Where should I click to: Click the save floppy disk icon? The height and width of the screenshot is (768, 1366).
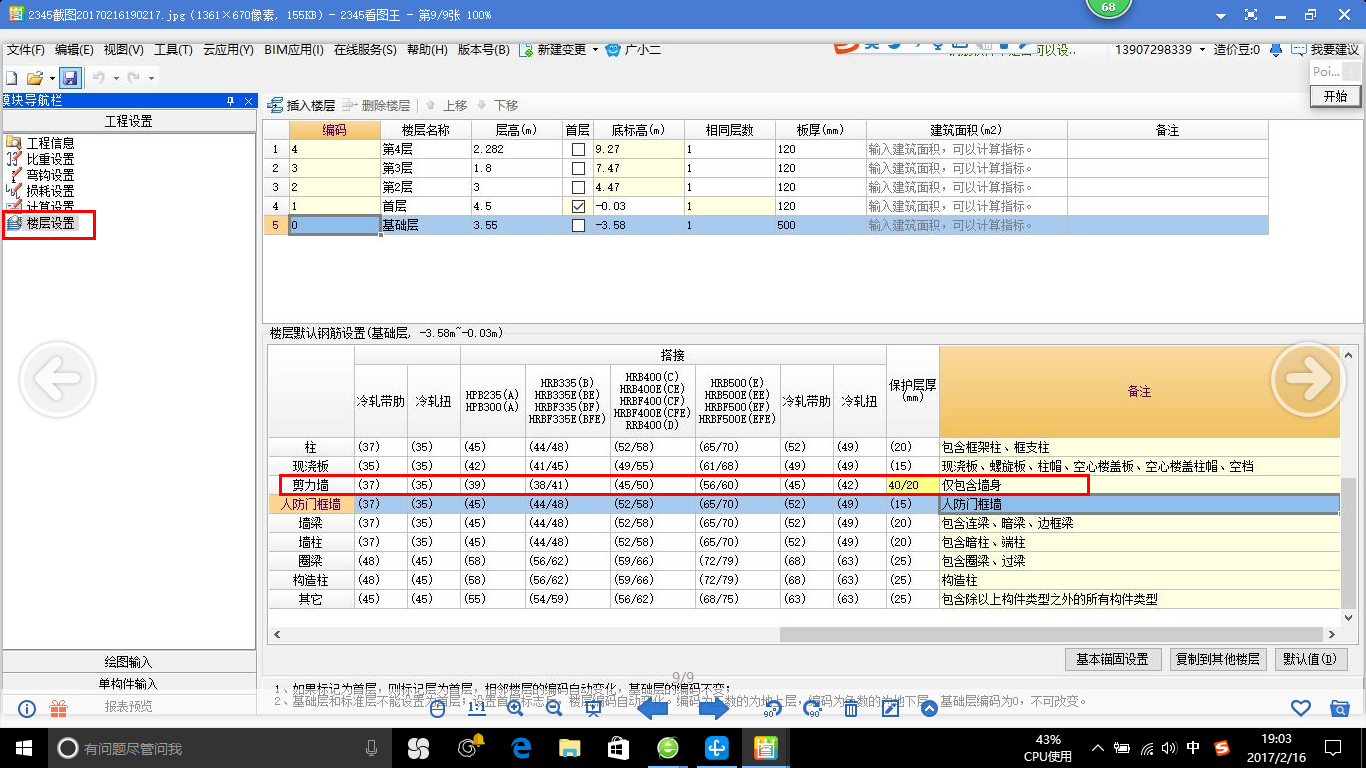click(70, 77)
